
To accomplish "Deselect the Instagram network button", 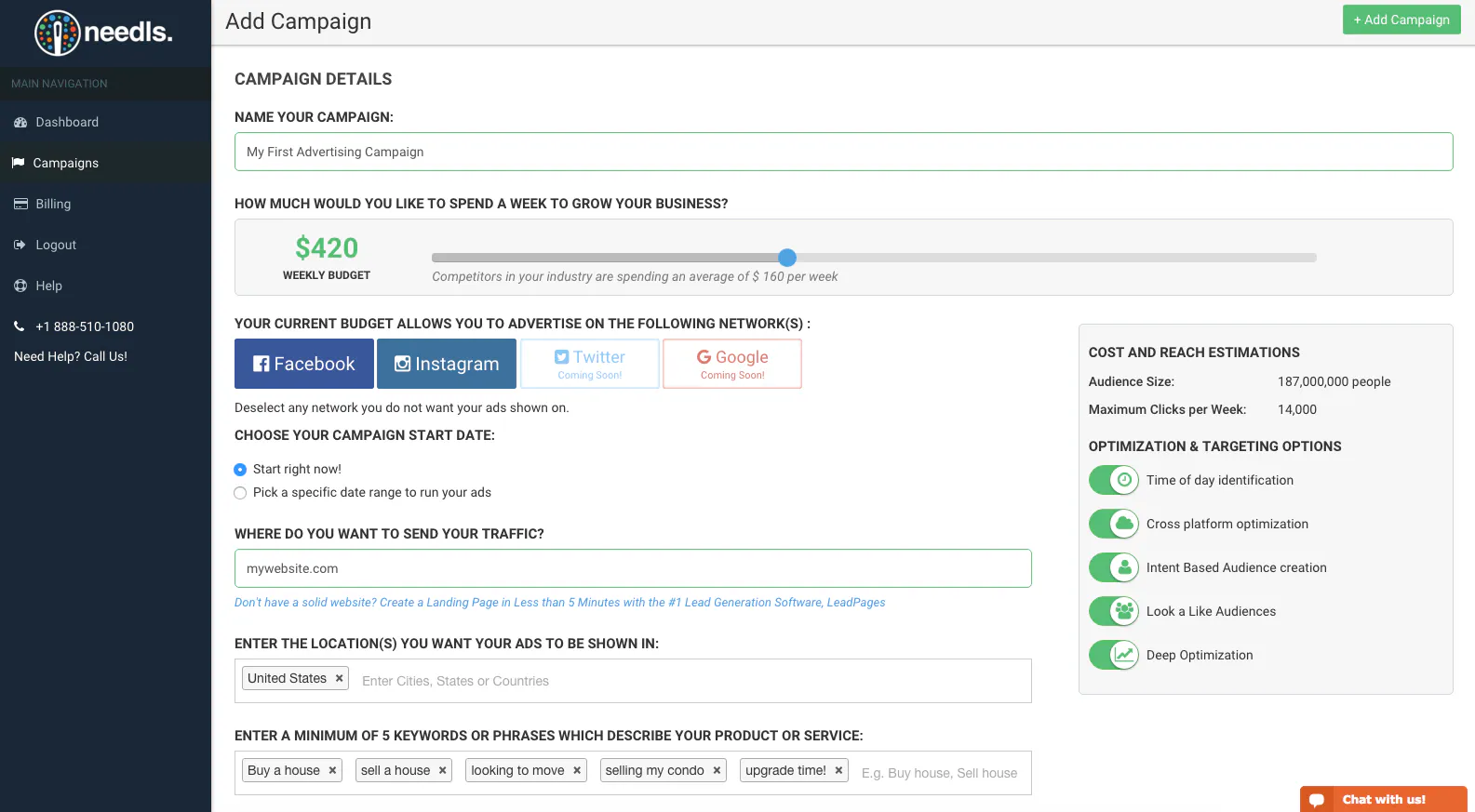I will click(447, 364).
